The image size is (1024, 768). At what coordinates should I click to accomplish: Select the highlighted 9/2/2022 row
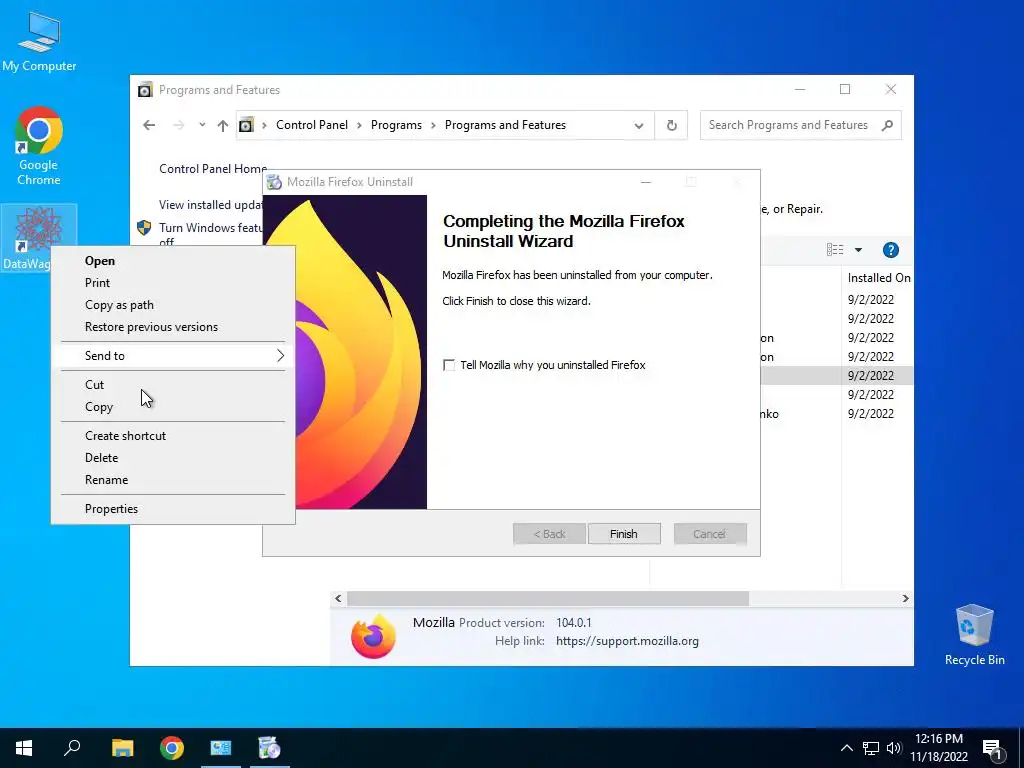click(836, 376)
